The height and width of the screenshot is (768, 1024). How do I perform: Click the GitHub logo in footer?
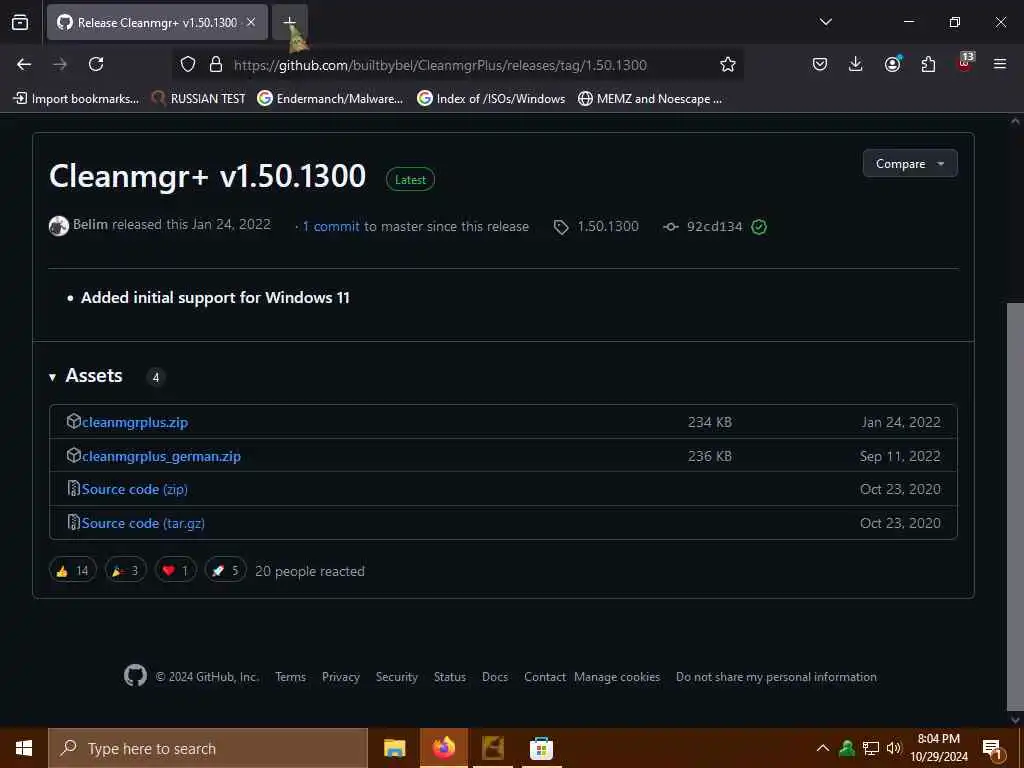click(135, 675)
